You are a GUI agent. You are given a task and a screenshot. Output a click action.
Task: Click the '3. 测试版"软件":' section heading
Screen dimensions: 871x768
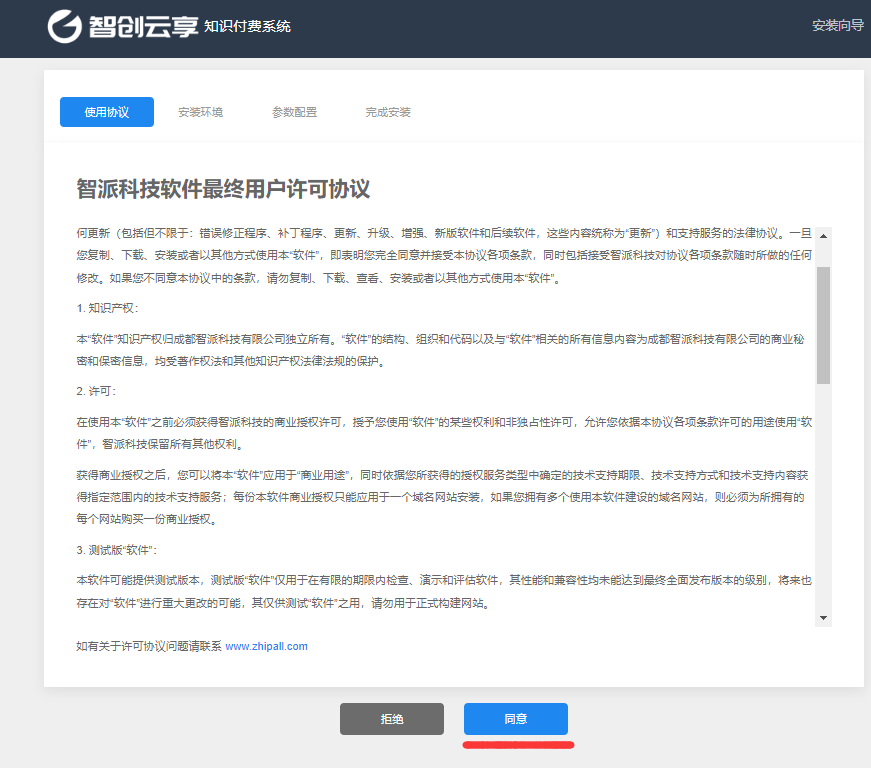point(117,550)
